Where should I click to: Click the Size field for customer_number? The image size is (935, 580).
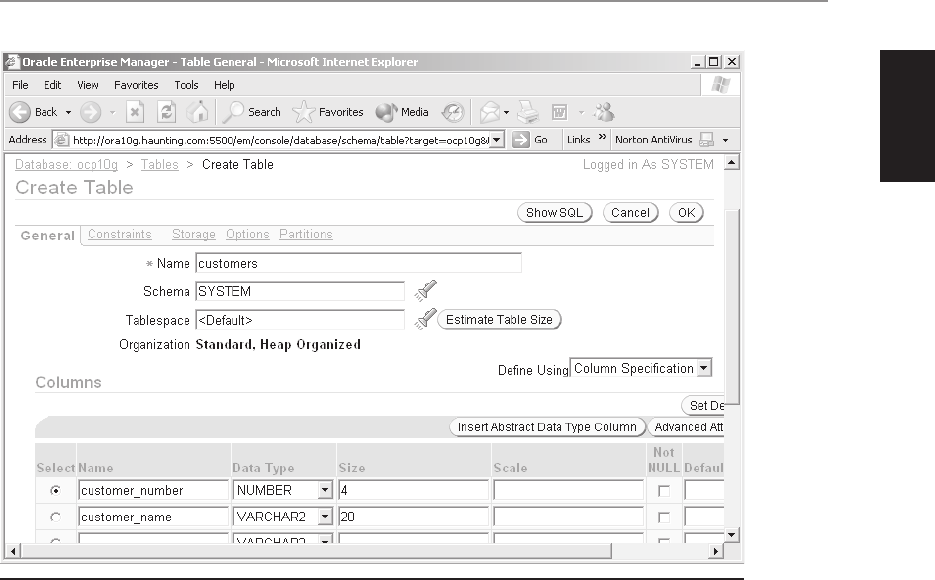[413, 490]
